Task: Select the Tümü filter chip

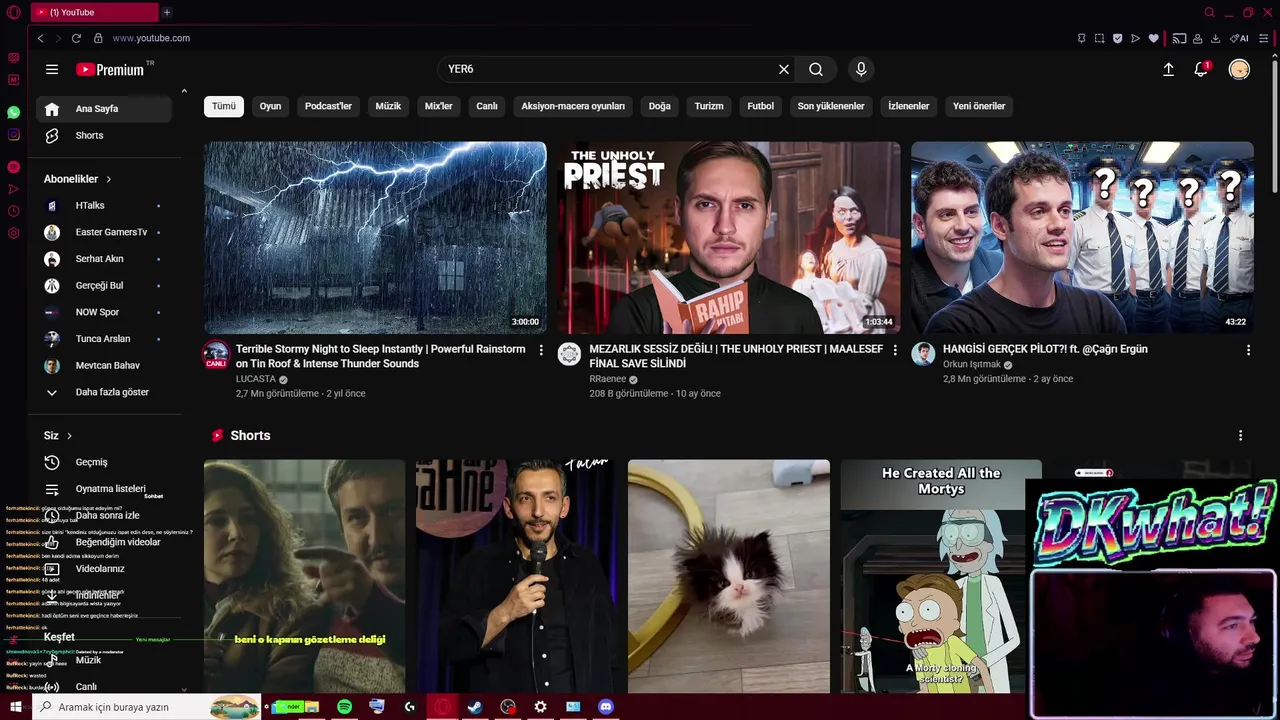Action: 224,106
